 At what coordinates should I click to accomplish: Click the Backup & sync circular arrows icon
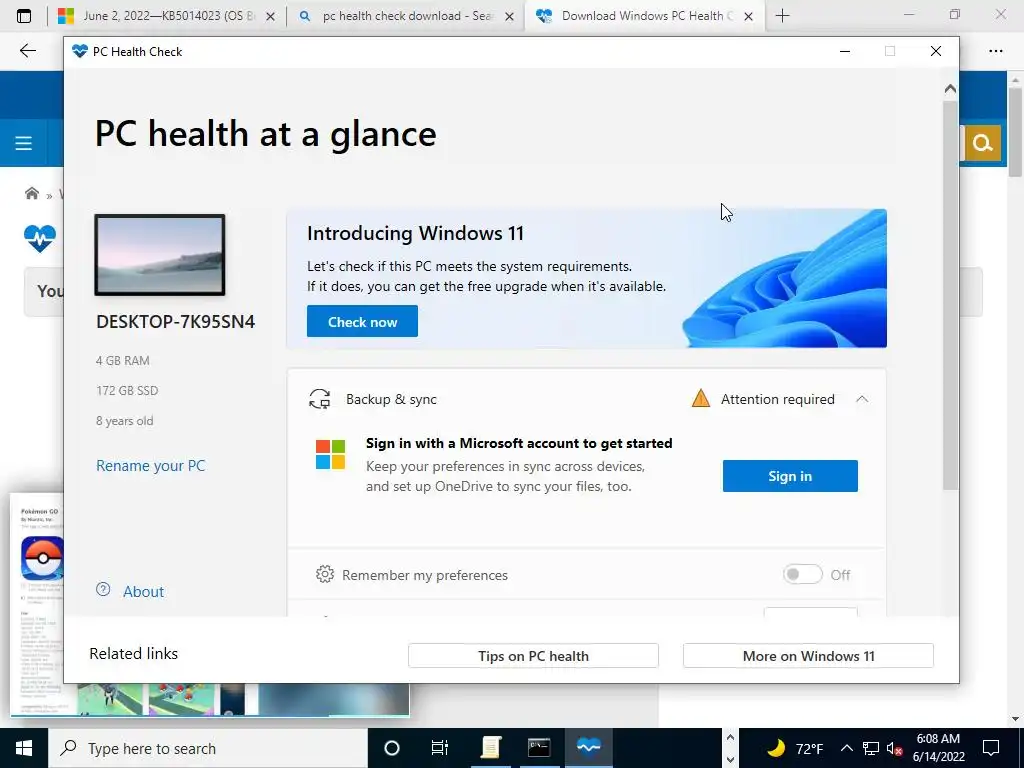point(319,398)
